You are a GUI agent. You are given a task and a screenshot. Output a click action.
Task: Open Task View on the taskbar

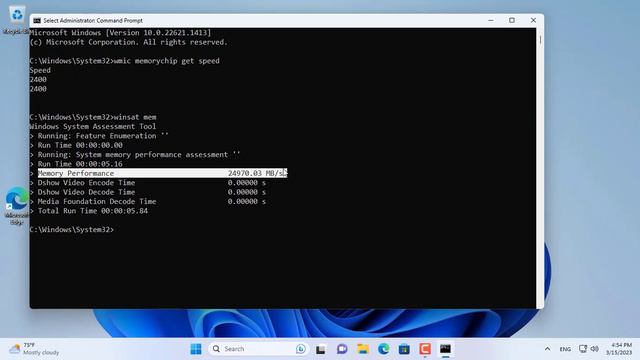pos(321,349)
